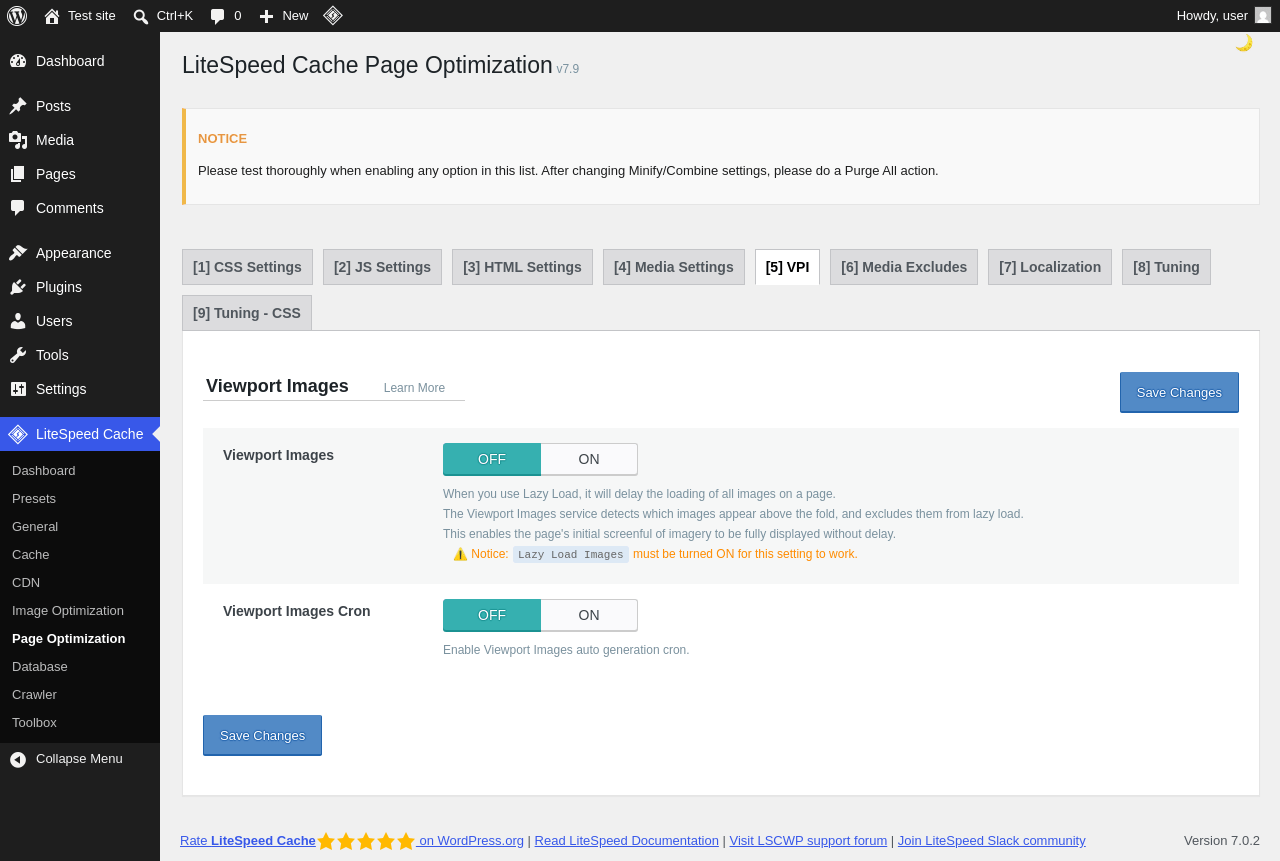Open the Test site home icon
Image resolution: width=1280 pixels, height=861 pixels.
click(52, 16)
